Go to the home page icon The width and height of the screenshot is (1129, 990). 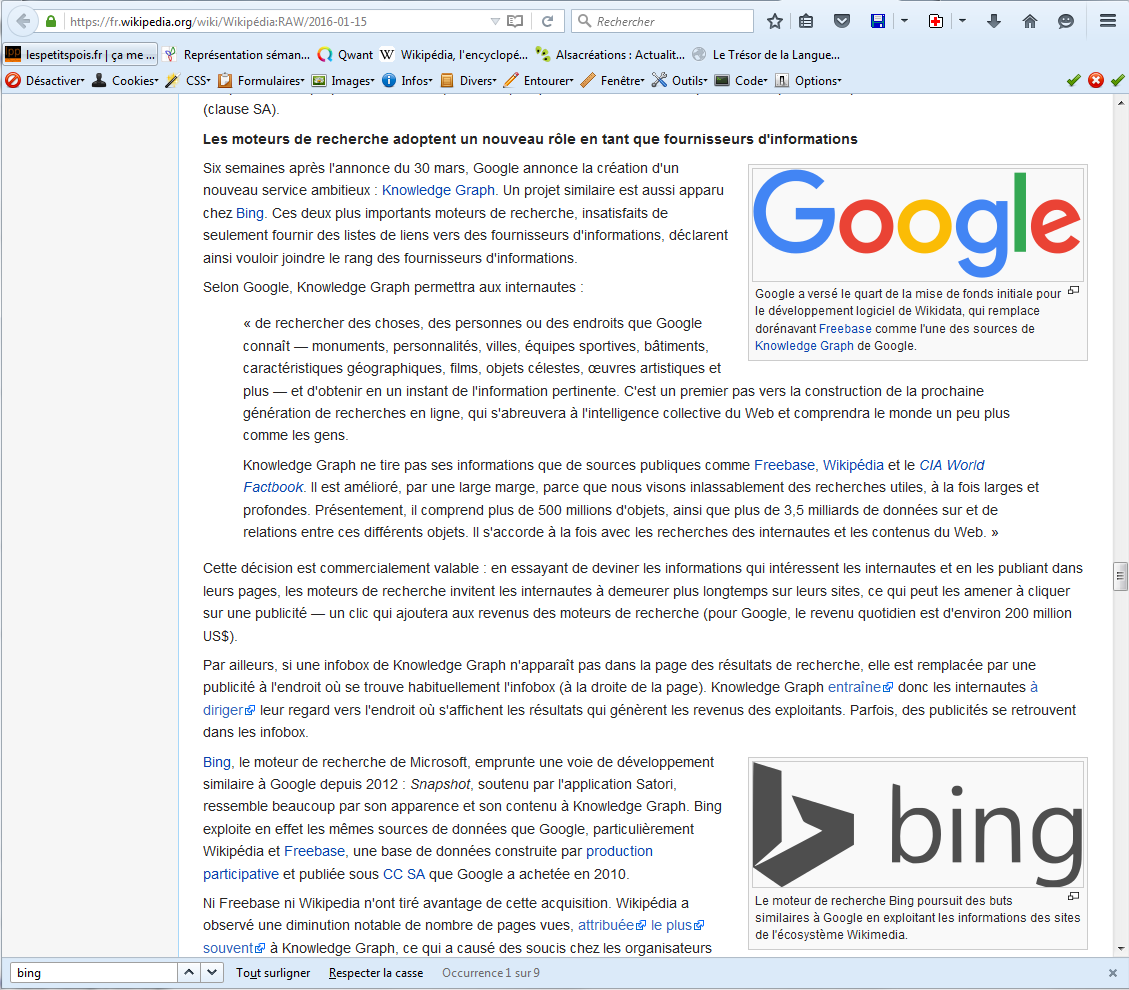pyautogui.click(x=1030, y=21)
